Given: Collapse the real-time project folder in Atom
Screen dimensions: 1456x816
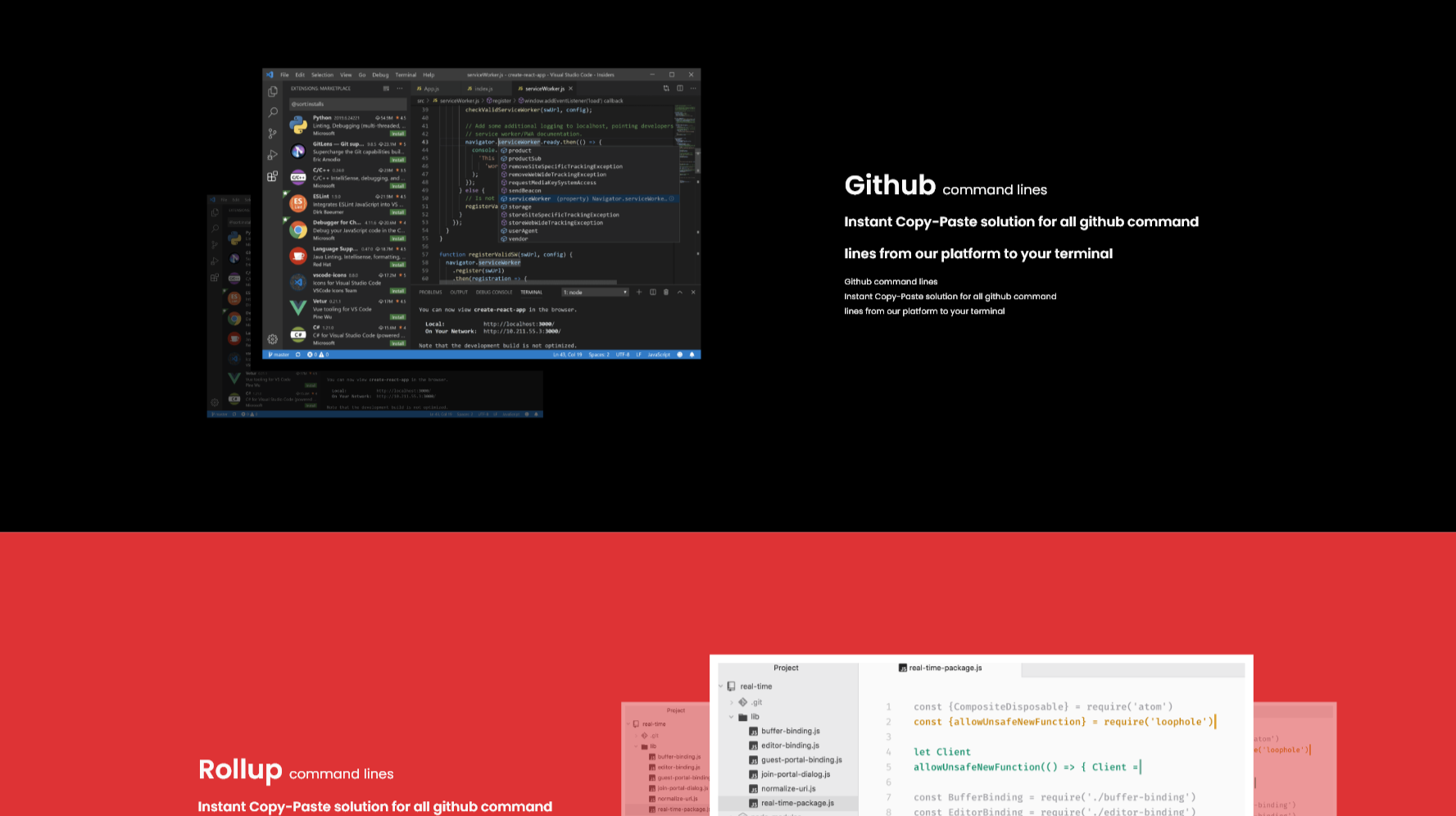Looking at the screenshot, I should point(721,687).
